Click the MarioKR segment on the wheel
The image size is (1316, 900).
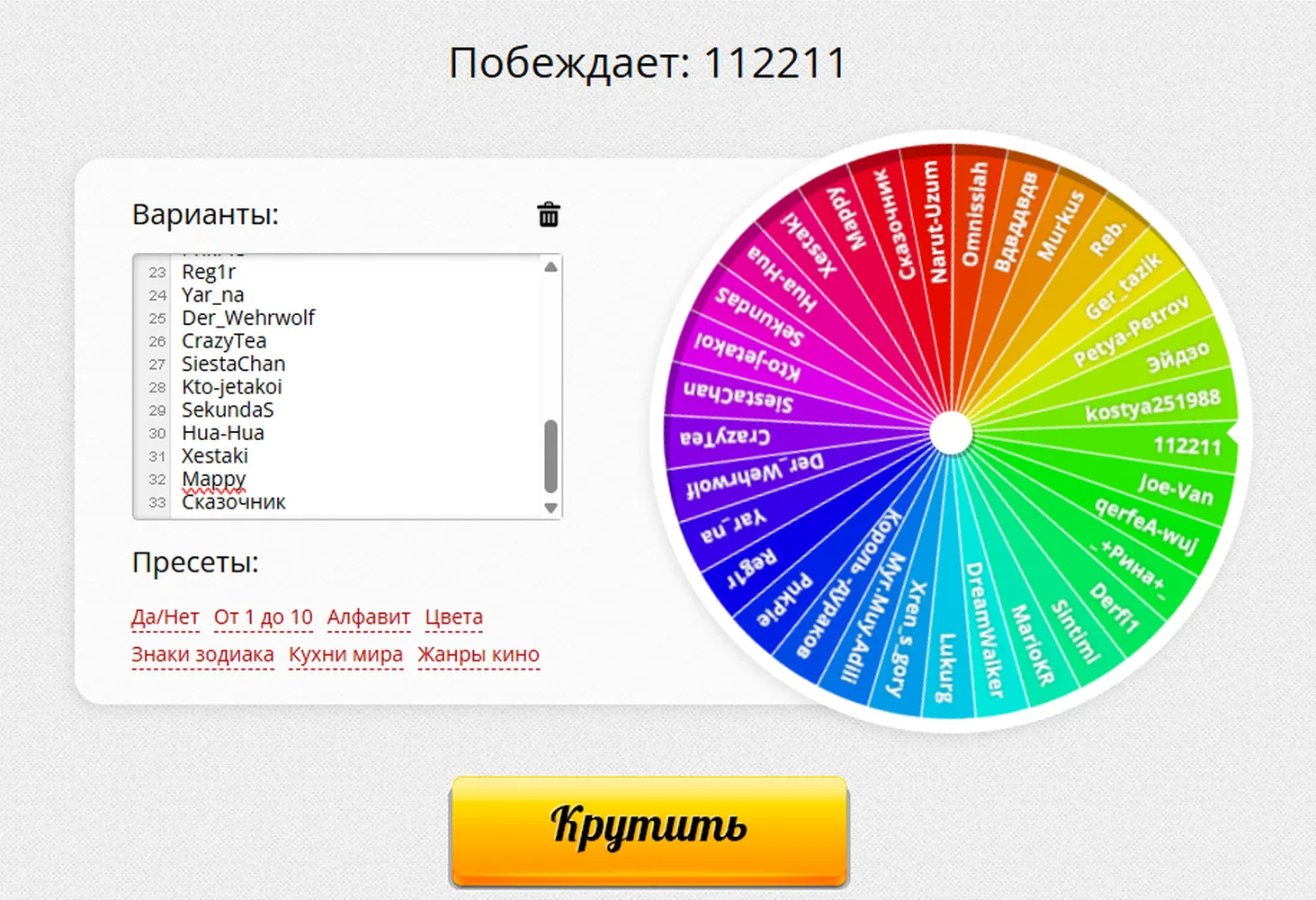(x=1031, y=644)
